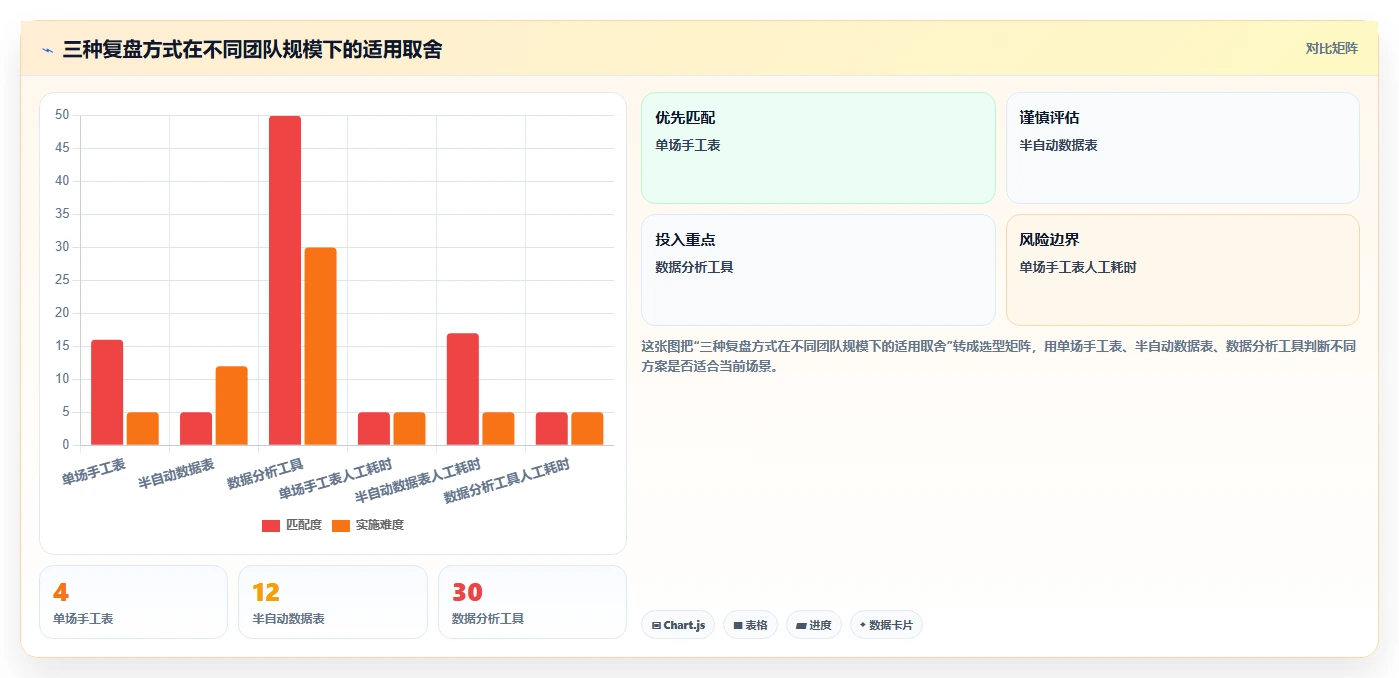Viewport: 1399px width, 678px height.
Task: Click the icon in the Chart.js chip
Action: [656, 625]
